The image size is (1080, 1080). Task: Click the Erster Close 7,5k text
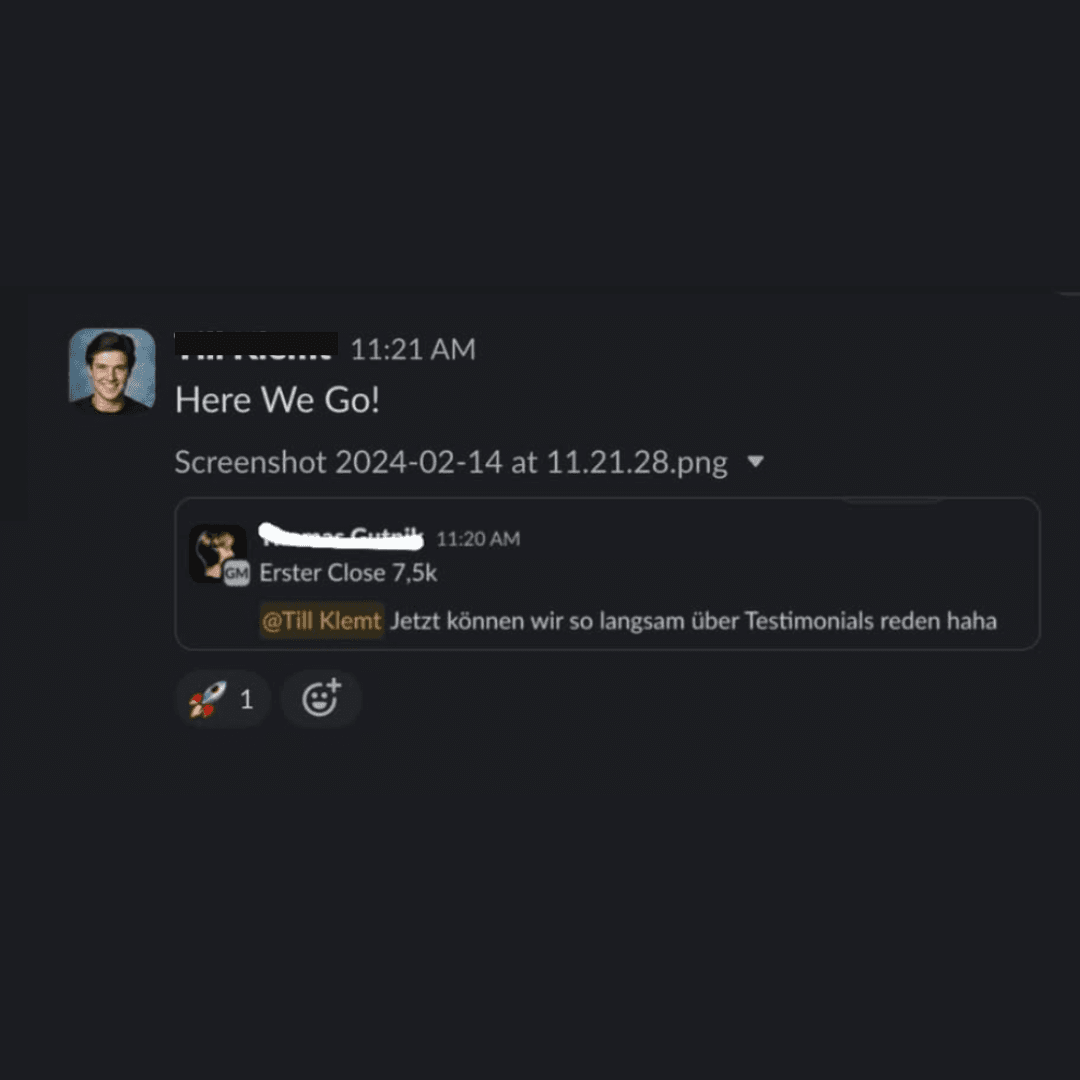[349, 572]
